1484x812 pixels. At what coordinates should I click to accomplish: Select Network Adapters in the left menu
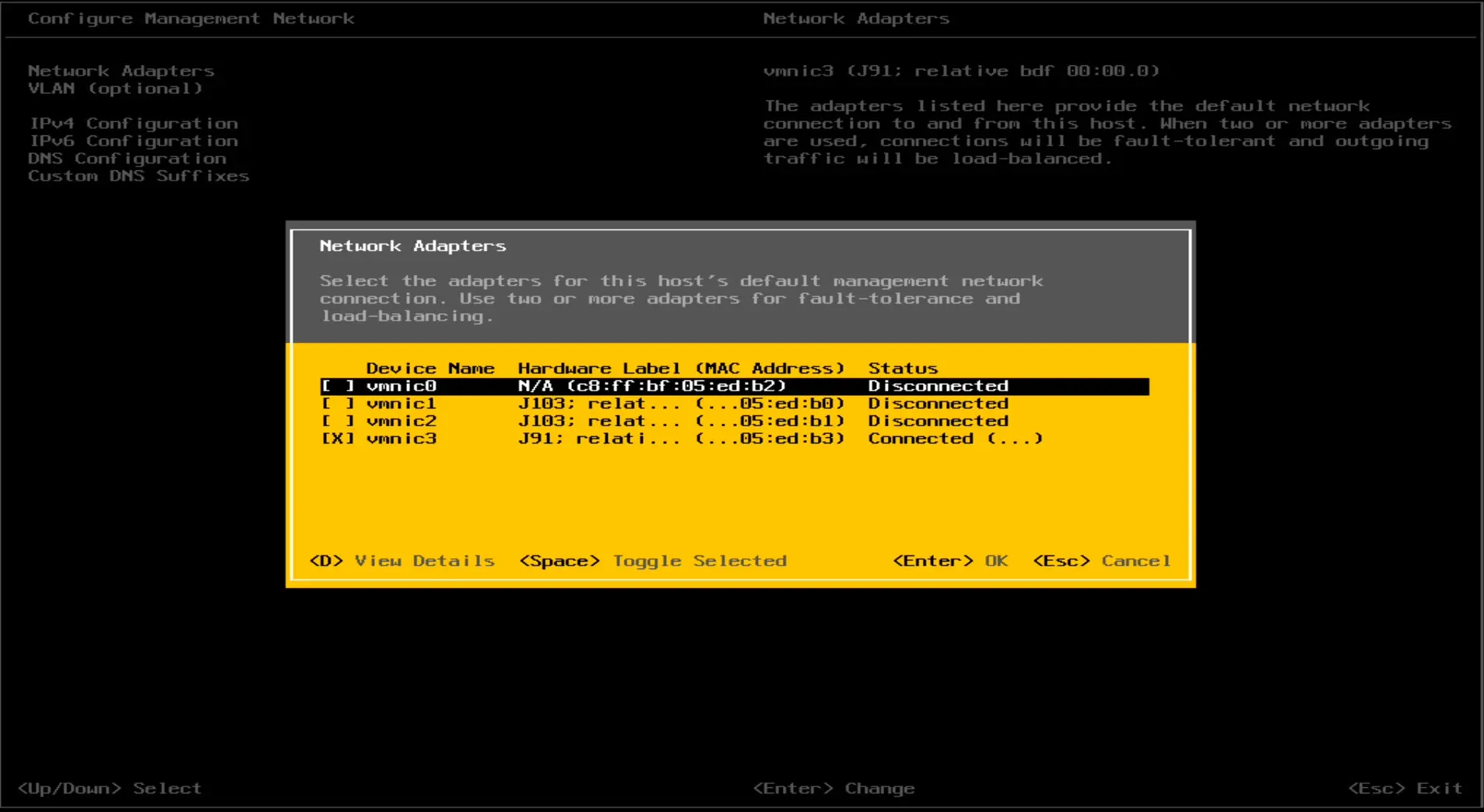[121, 70]
